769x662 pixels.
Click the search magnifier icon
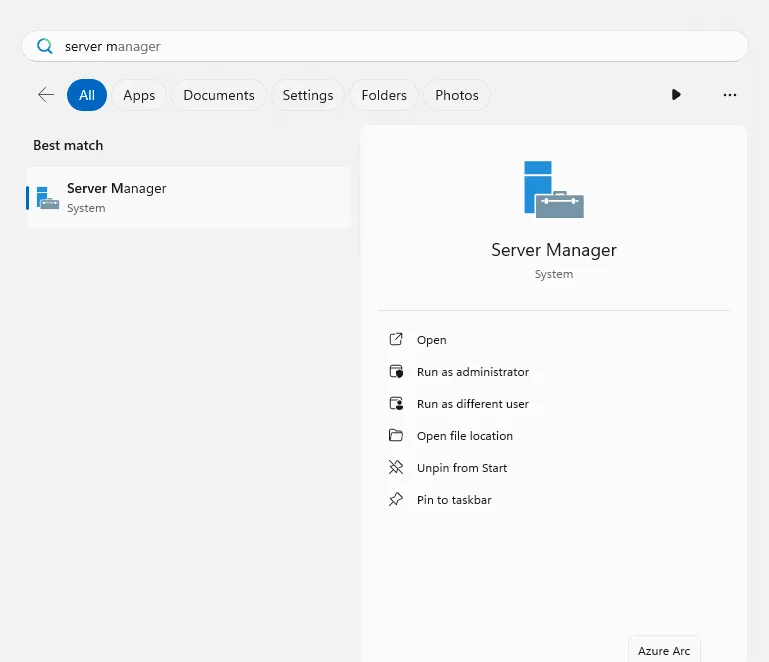point(45,46)
